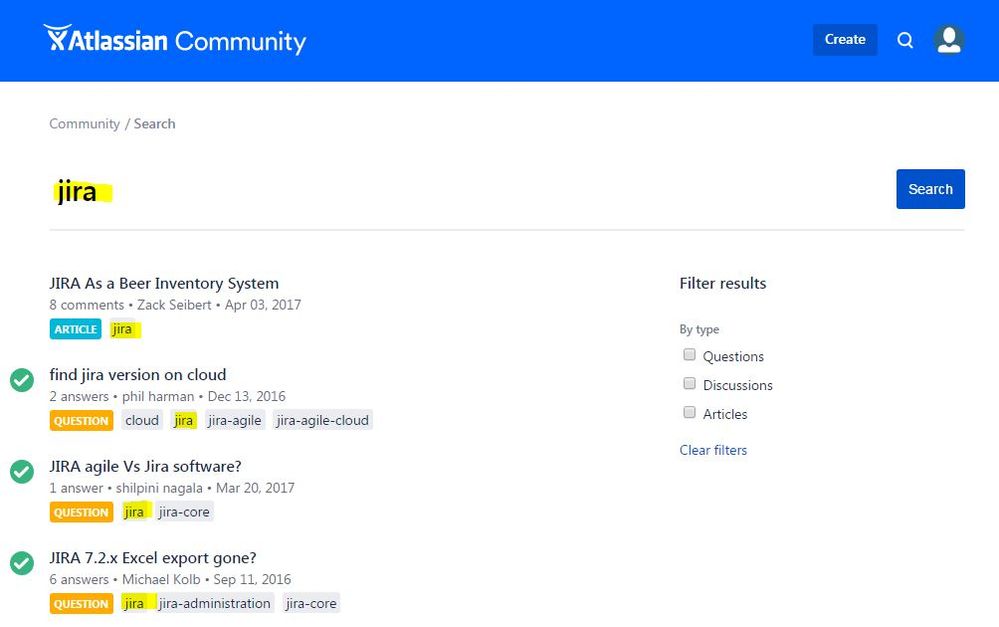
Task: Open 'JIRA agile Vs Jira software?' question
Action: pyautogui.click(x=145, y=466)
